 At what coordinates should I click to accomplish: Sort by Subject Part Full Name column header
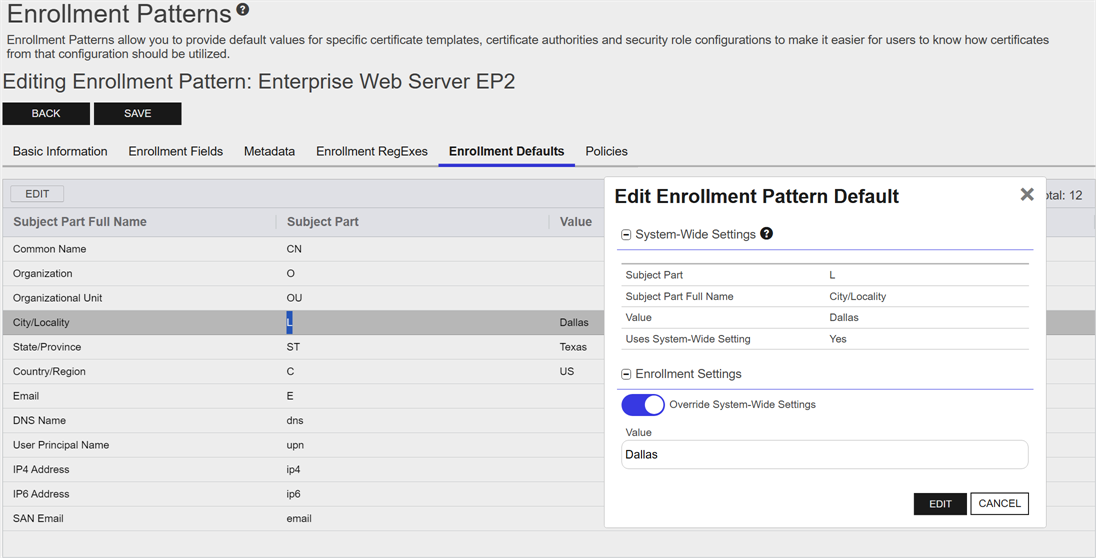80,222
